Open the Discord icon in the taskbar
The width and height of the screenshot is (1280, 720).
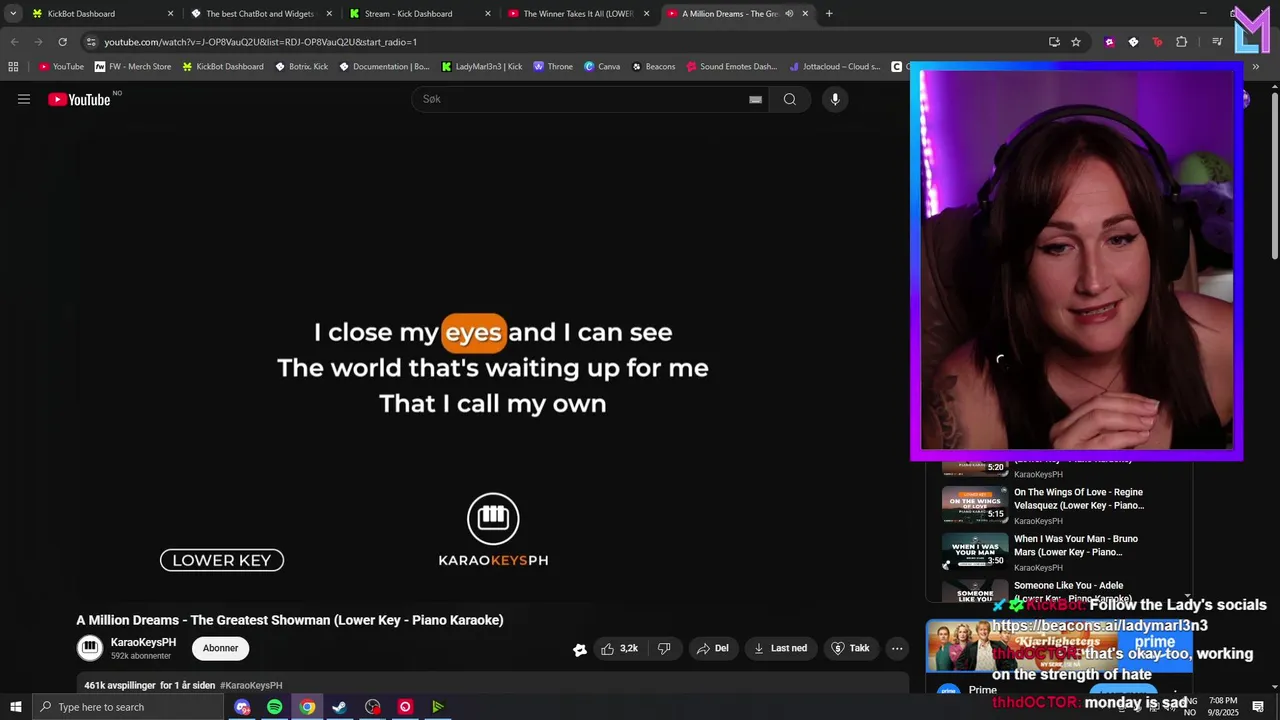point(242,707)
